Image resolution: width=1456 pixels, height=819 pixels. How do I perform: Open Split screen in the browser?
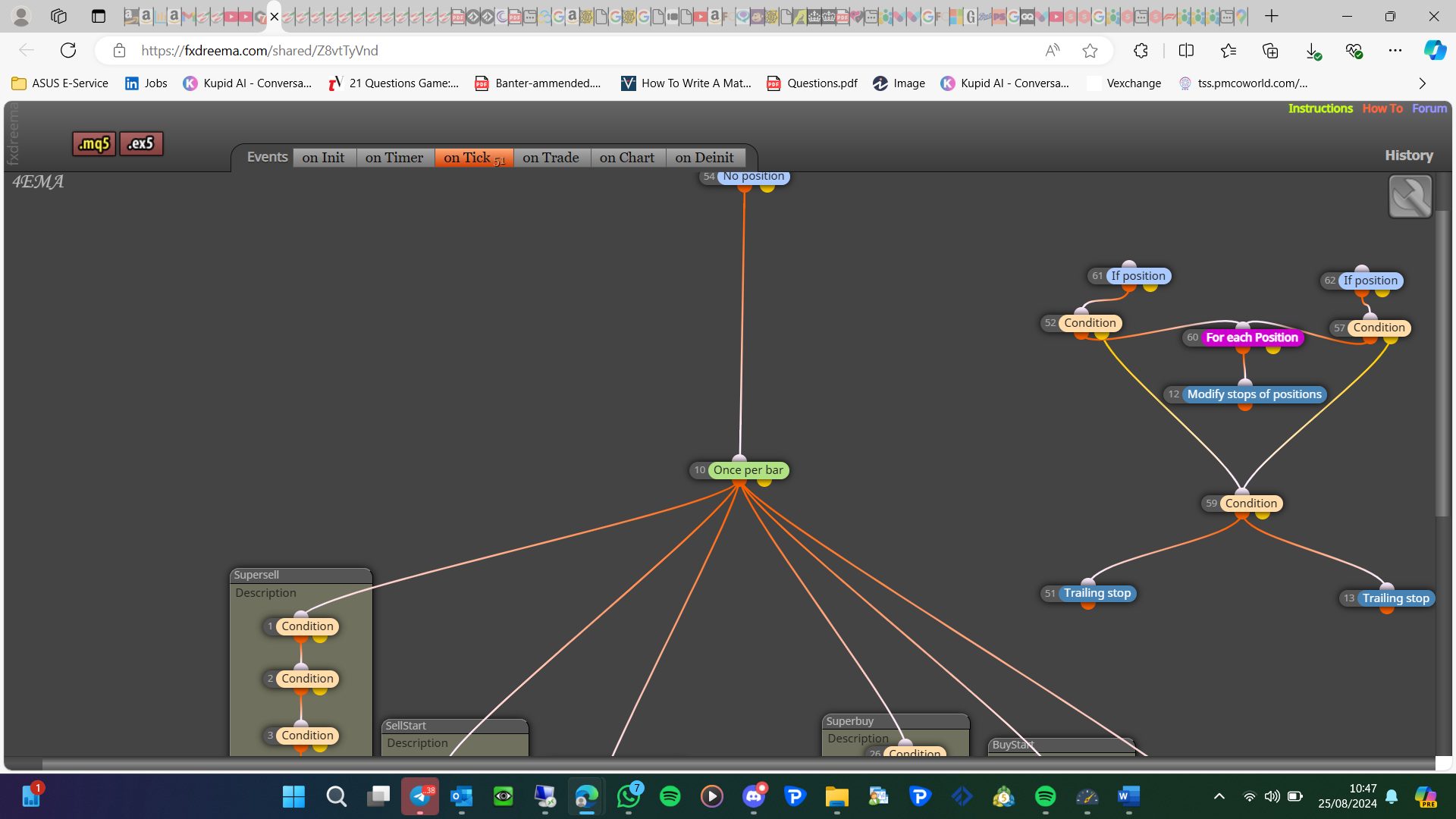point(1187,51)
